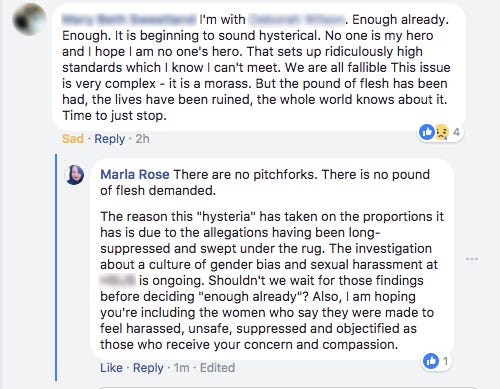
Task: Click the blurred avatar of the first commenter
Action: click(x=29, y=19)
